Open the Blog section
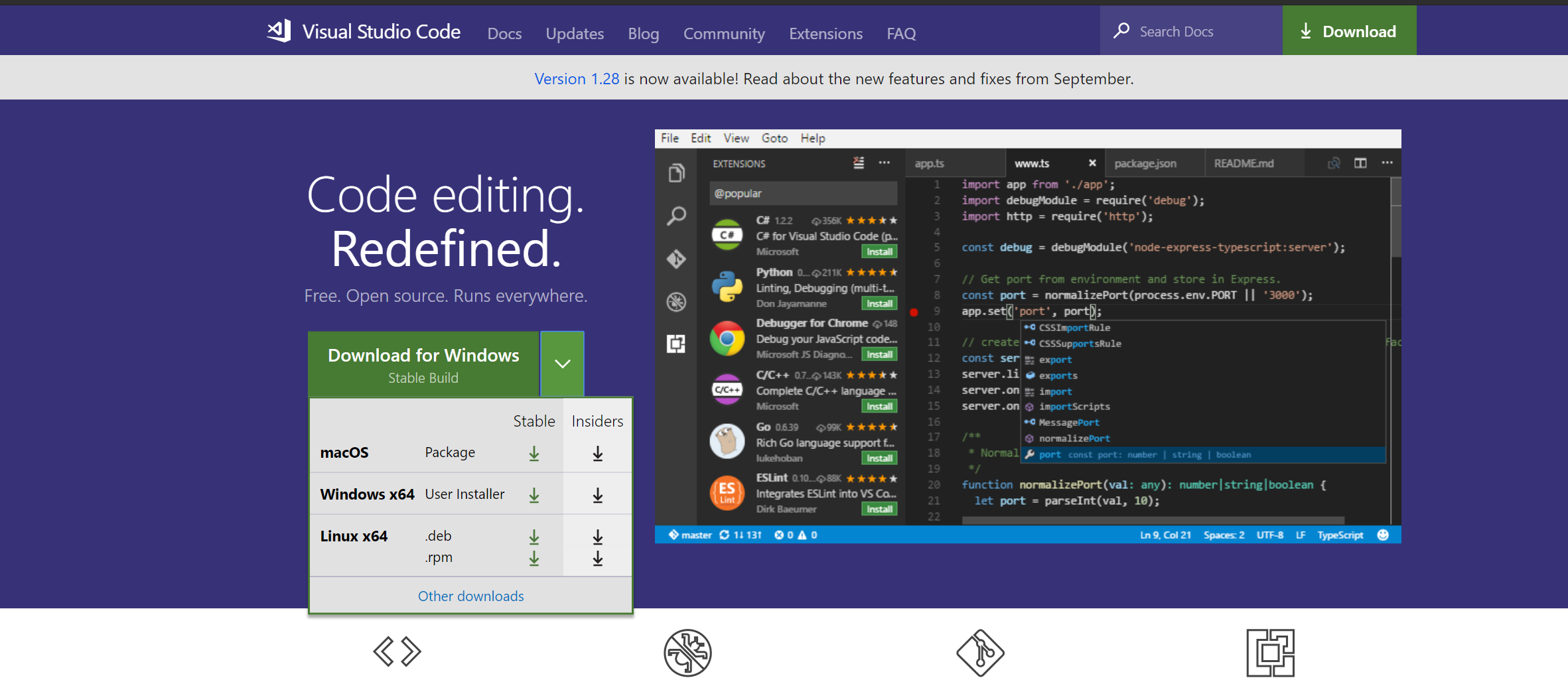This screenshot has height=682, width=1568. pos(644,33)
